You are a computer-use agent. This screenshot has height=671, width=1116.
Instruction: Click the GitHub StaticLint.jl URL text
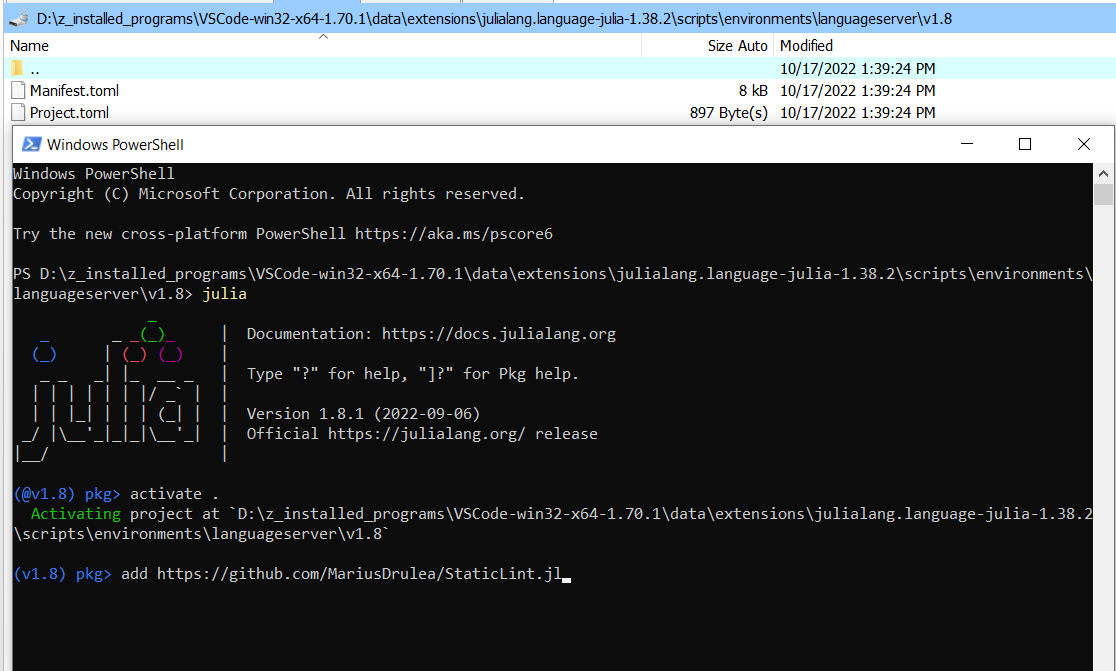coord(359,574)
